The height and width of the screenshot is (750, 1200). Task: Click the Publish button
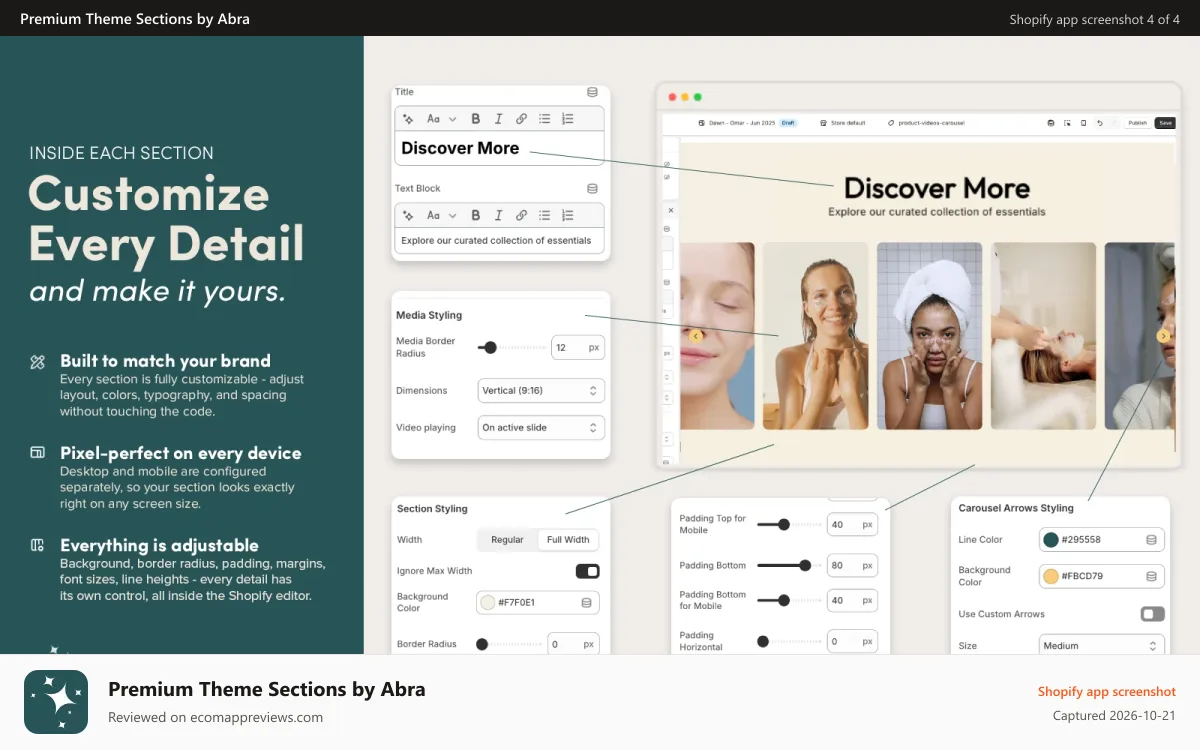1138,123
